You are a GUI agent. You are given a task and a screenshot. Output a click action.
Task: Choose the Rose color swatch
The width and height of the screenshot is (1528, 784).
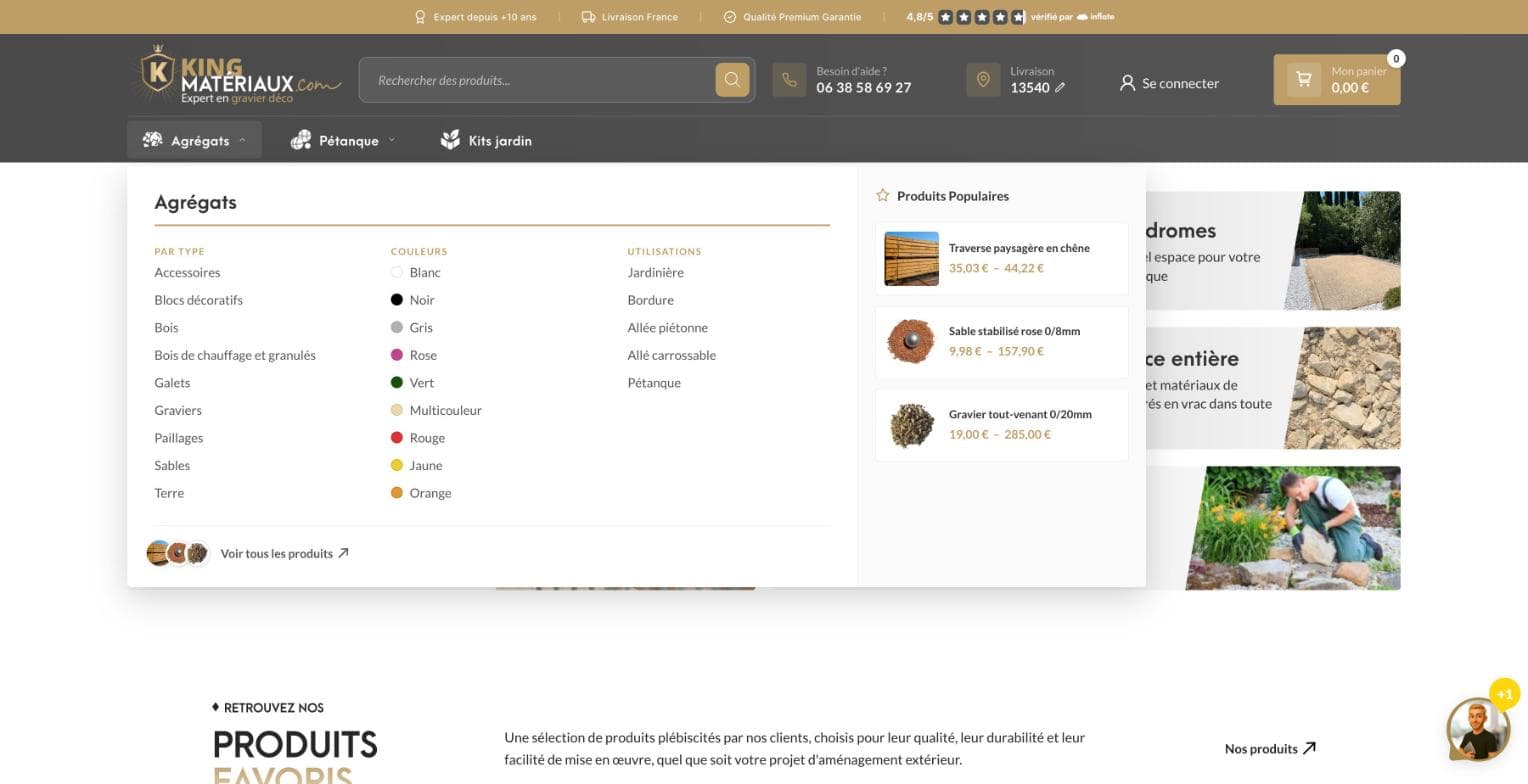click(x=396, y=355)
